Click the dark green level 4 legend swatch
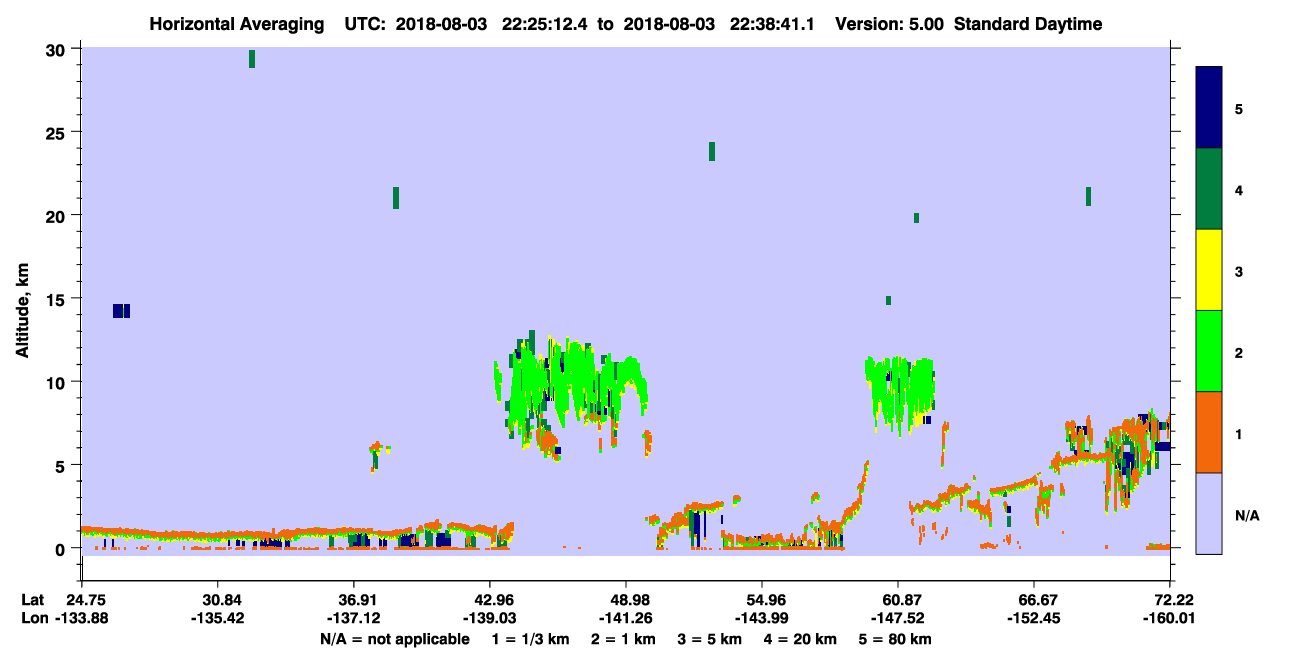 point(1209,189)
